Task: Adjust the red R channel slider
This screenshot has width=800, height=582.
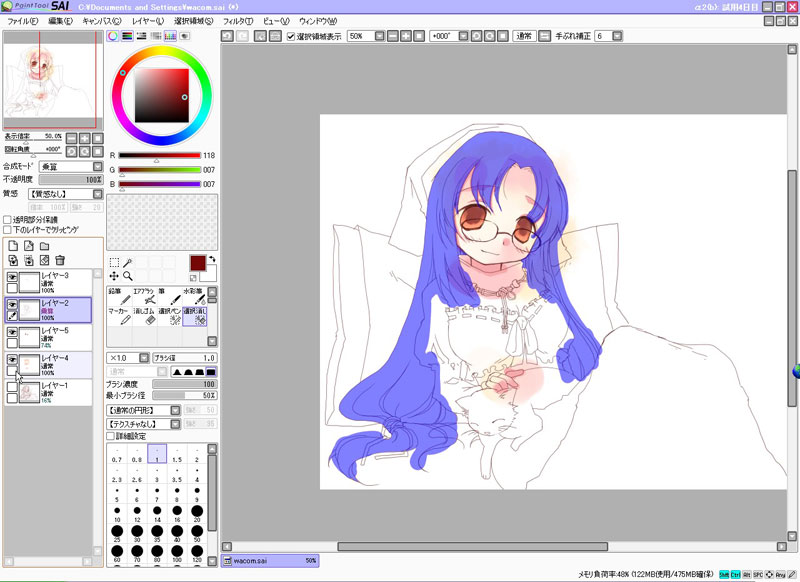Action: (159, 155)
